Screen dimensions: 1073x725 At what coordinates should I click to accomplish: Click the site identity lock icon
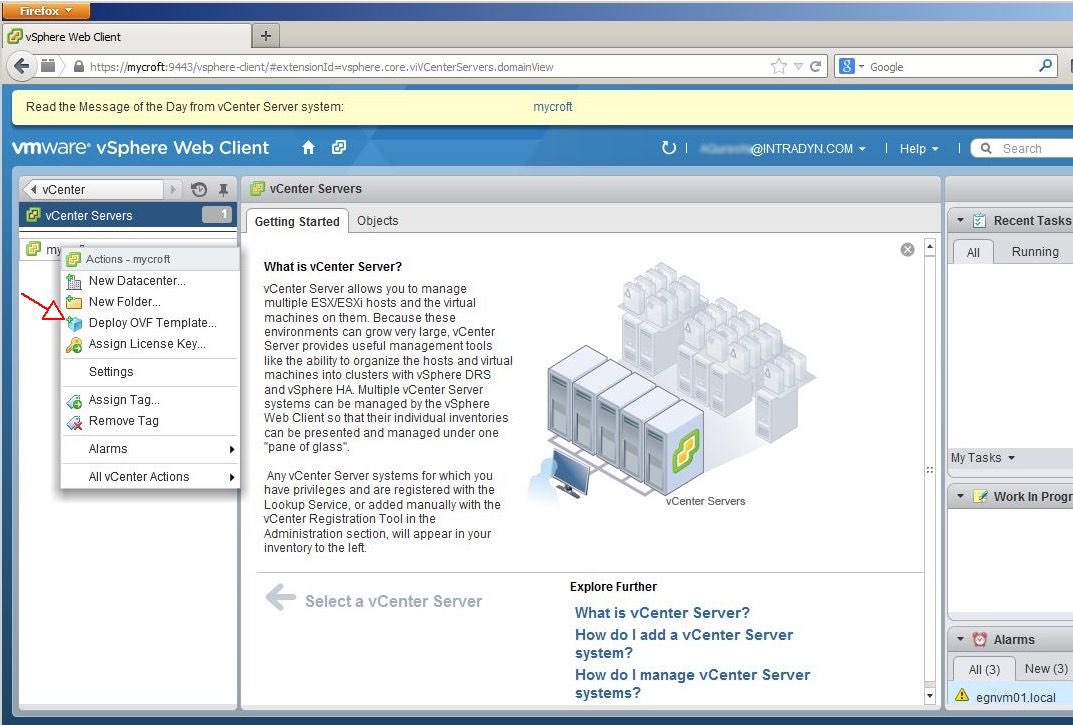coord(79,66)
